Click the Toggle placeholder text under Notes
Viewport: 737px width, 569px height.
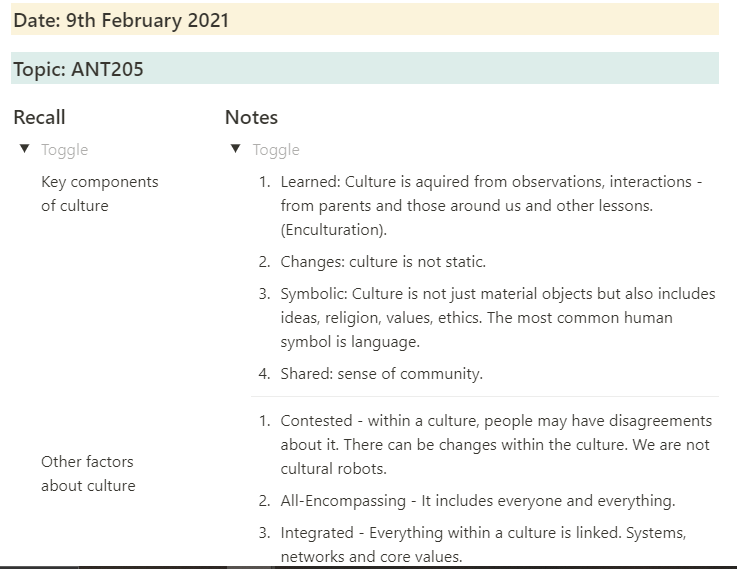[x=276, y=150]
